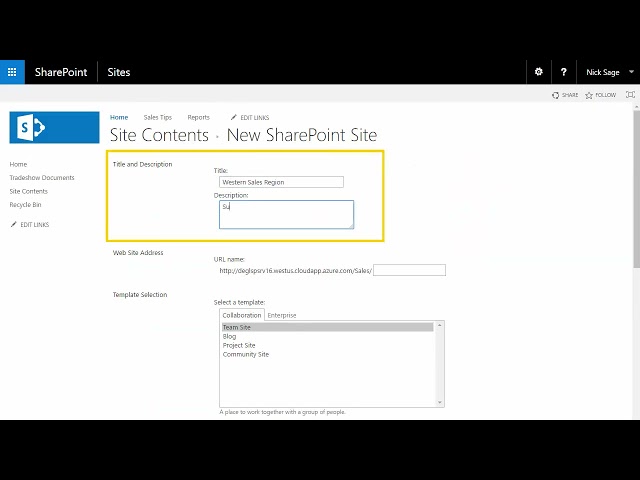Switch to the Collaboration template tab
640x480 pixels.
[242, 315]
